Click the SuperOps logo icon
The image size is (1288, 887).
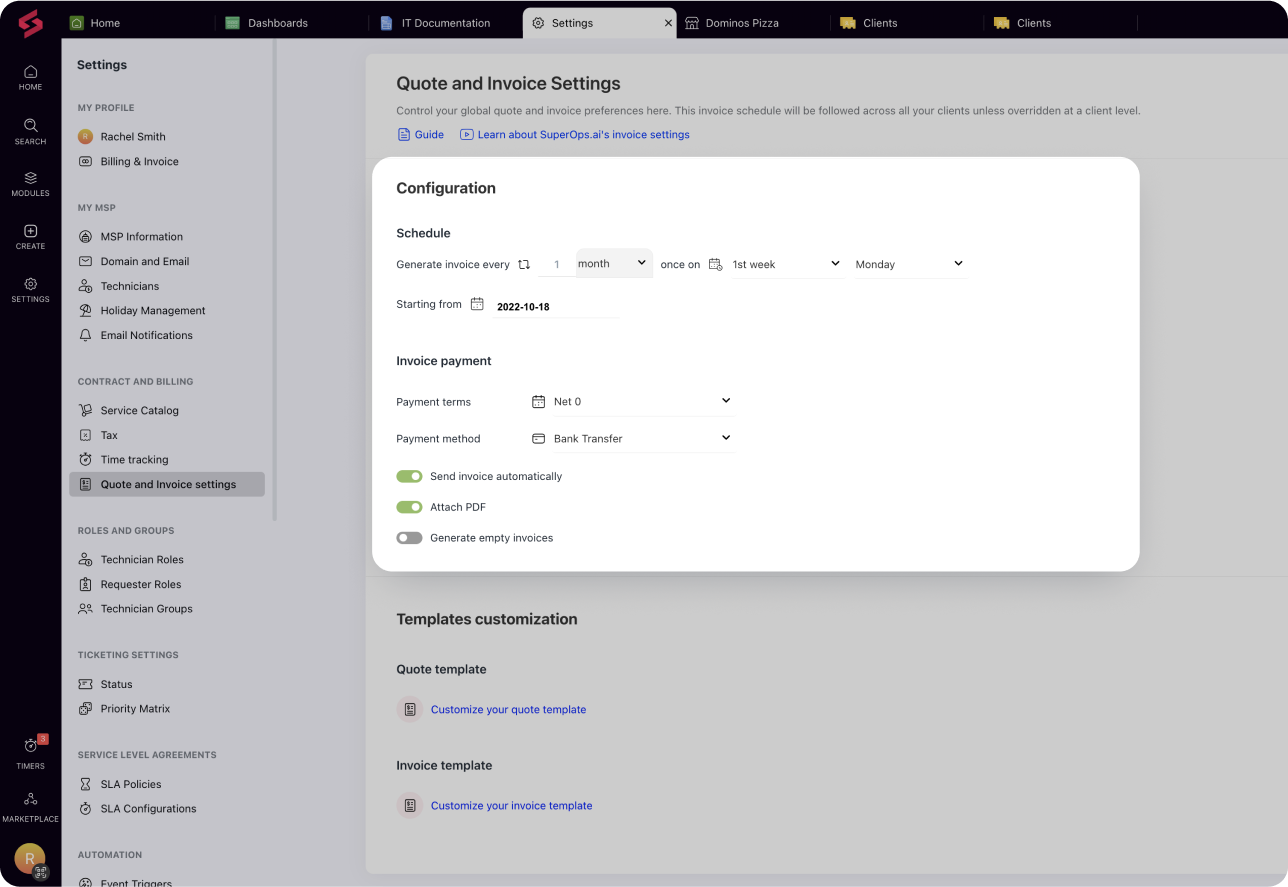[x=30, y=23]
